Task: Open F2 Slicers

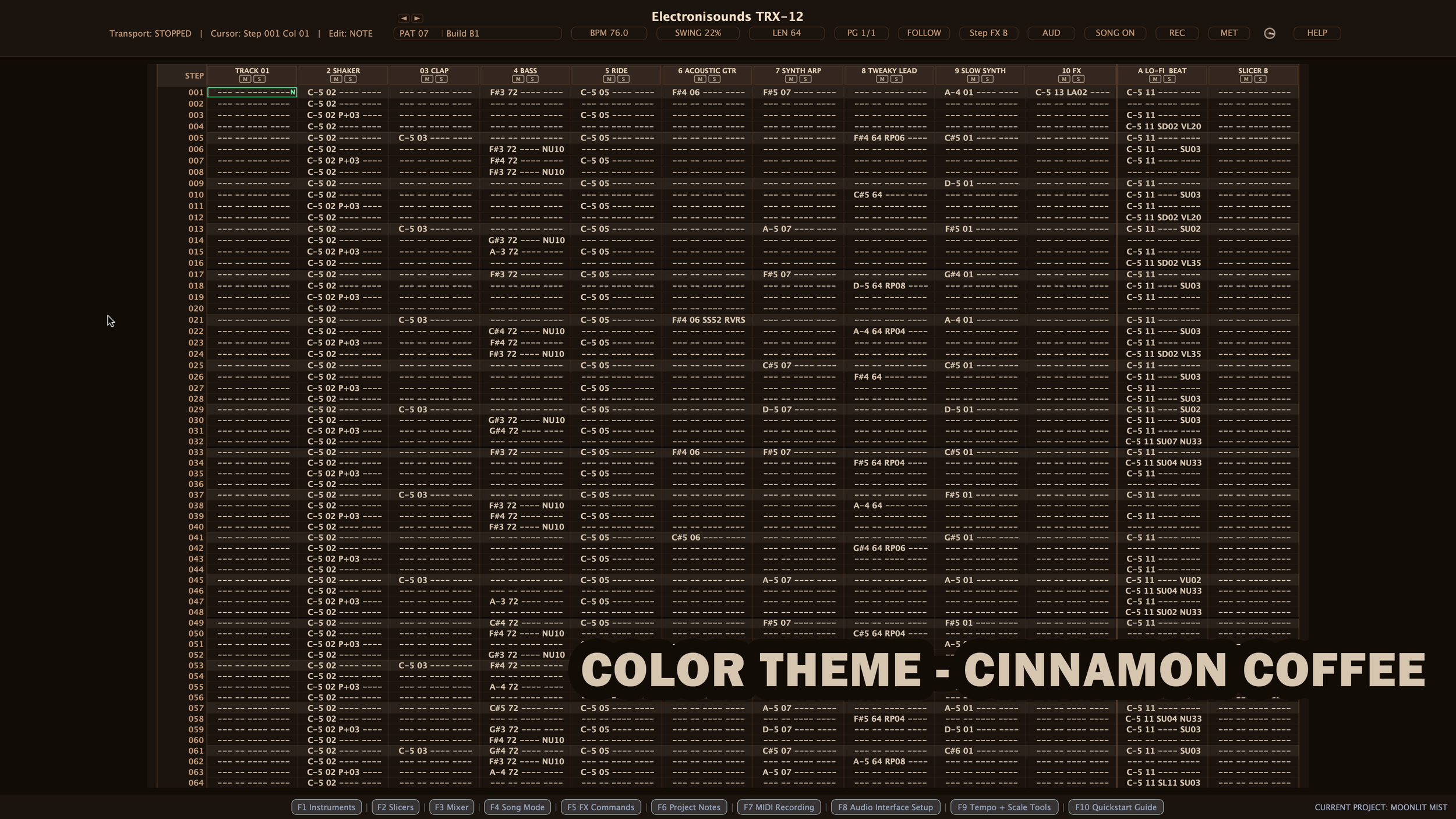Action: (395, 807)
